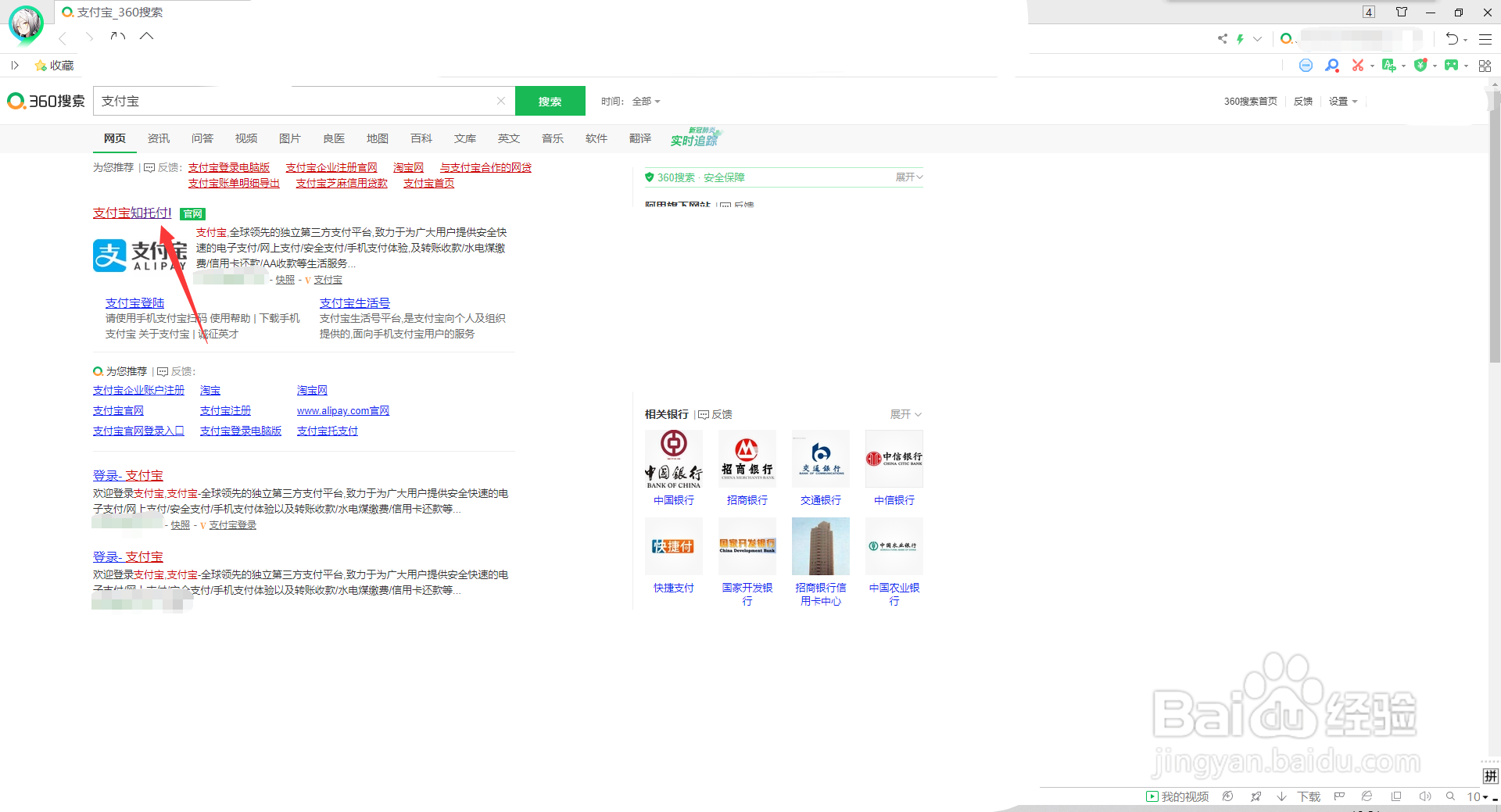Click the 360搜索首页 link
Image resolution: width=1501 pixels, height=812 pixels.
[1251, 102]
